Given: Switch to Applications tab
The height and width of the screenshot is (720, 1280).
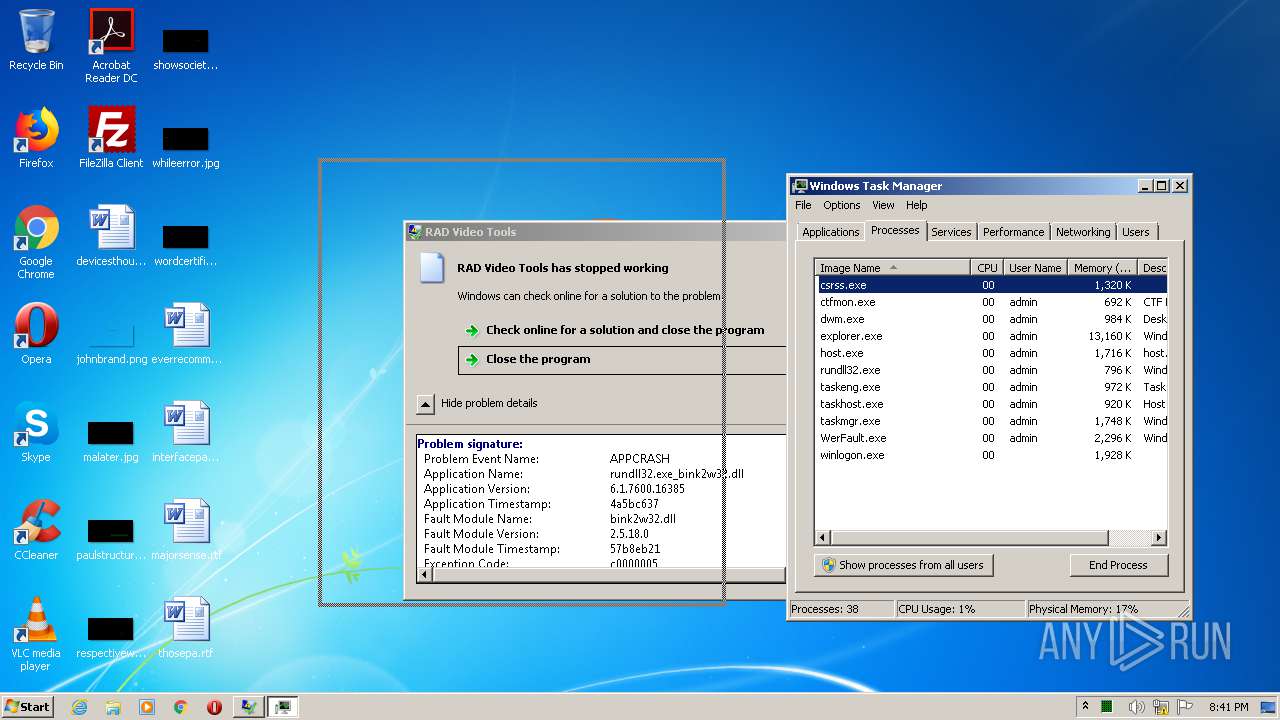Looking at the screenshot, I should [830, 232].
